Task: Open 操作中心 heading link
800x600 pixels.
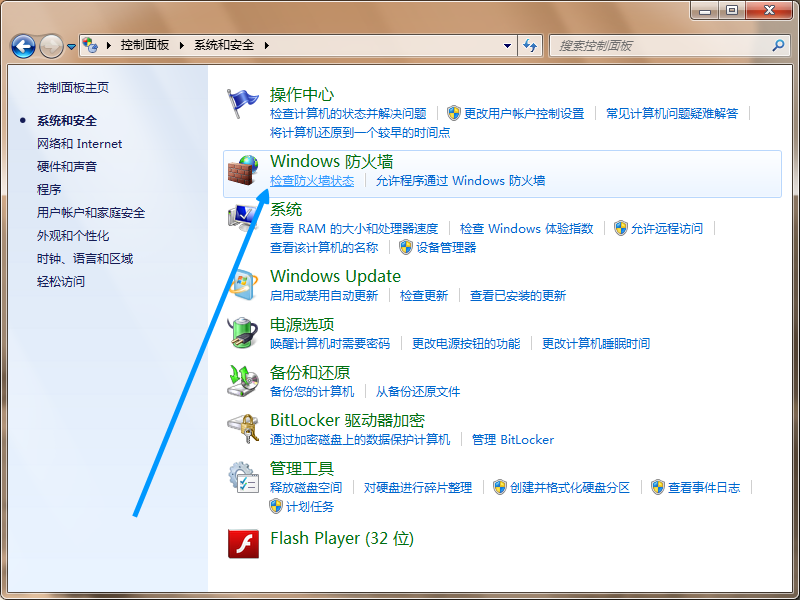Action: coord(302,95)
